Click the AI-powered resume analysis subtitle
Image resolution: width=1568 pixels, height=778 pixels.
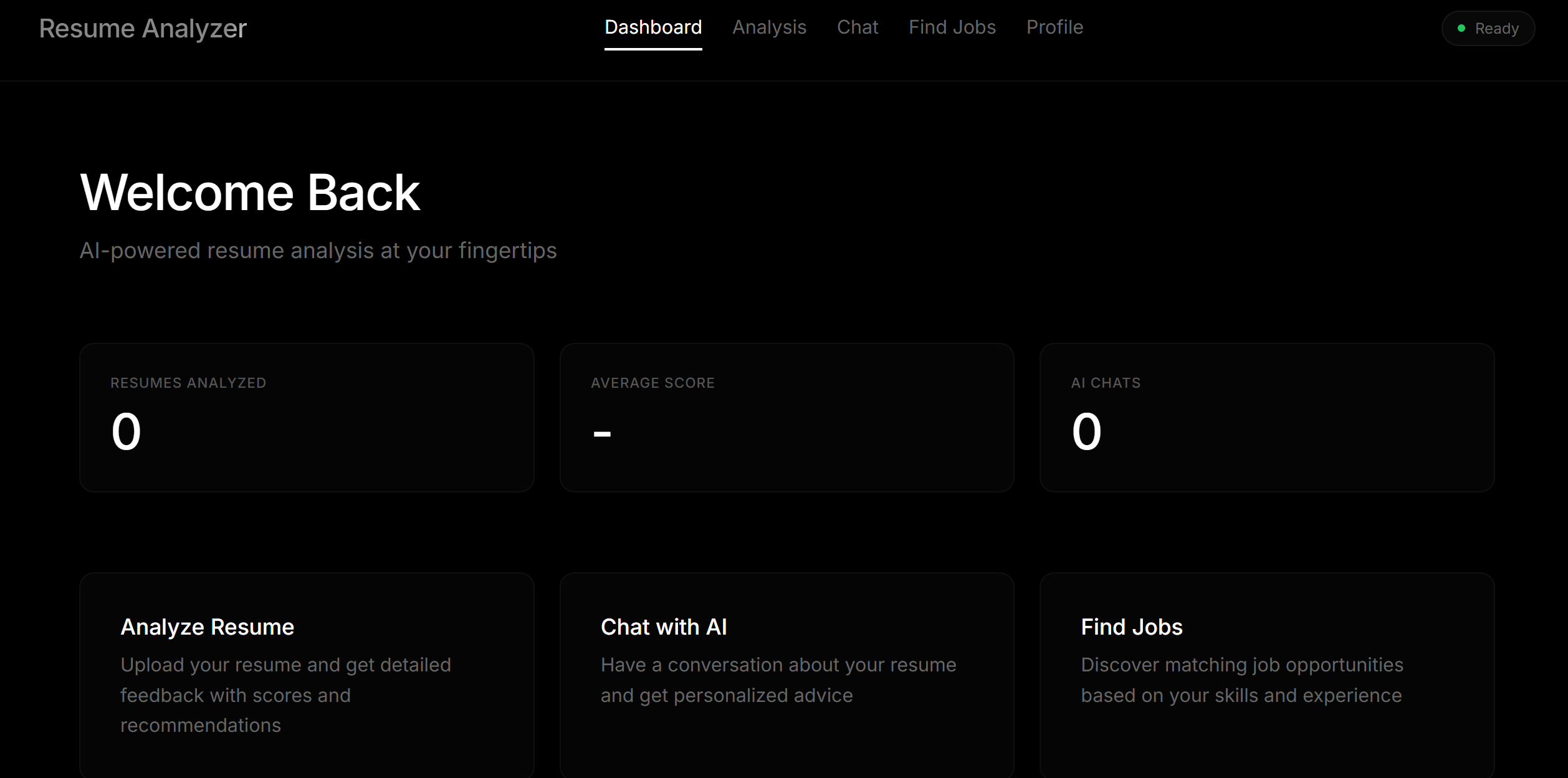click(x=318, y=251)
